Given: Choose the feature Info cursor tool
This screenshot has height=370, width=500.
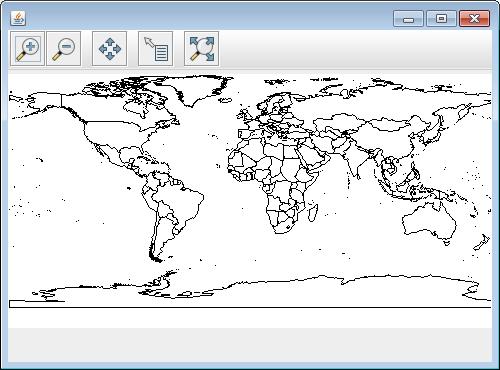Looking at the screenshot, I should point(155,49).
